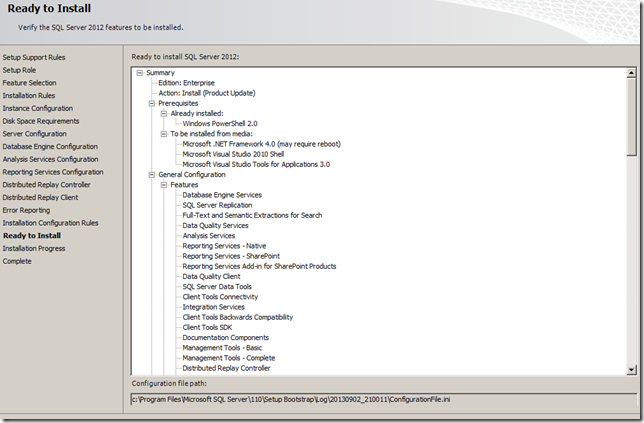Select 'SQL Server Data Tools' row
644x423 pixels.
click(217, 287)
